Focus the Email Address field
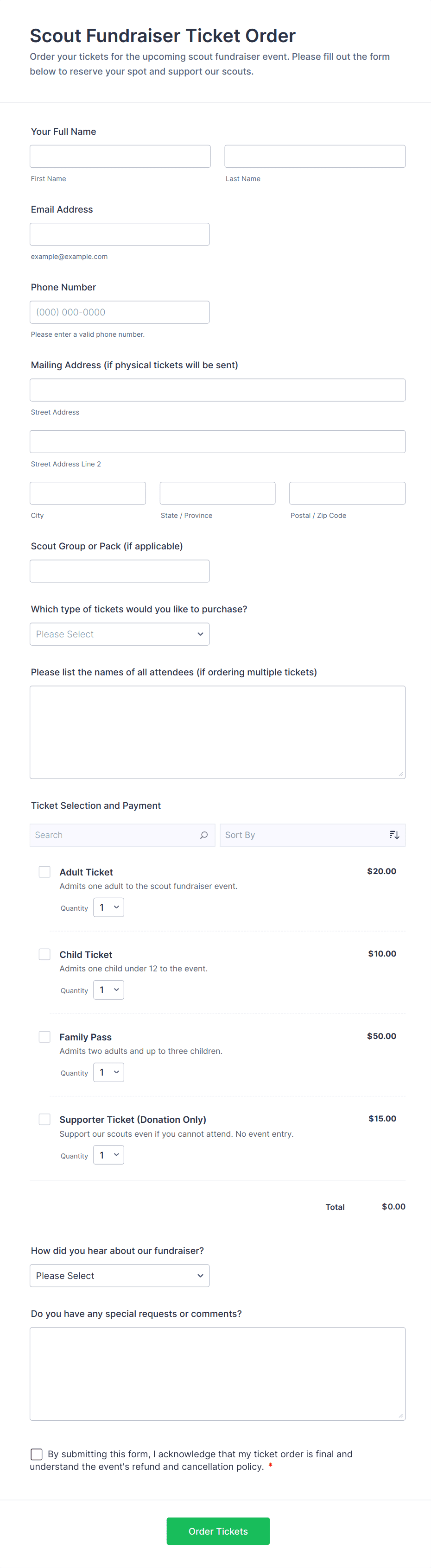This screenshot has width=431, height=1568. point(119,234)
